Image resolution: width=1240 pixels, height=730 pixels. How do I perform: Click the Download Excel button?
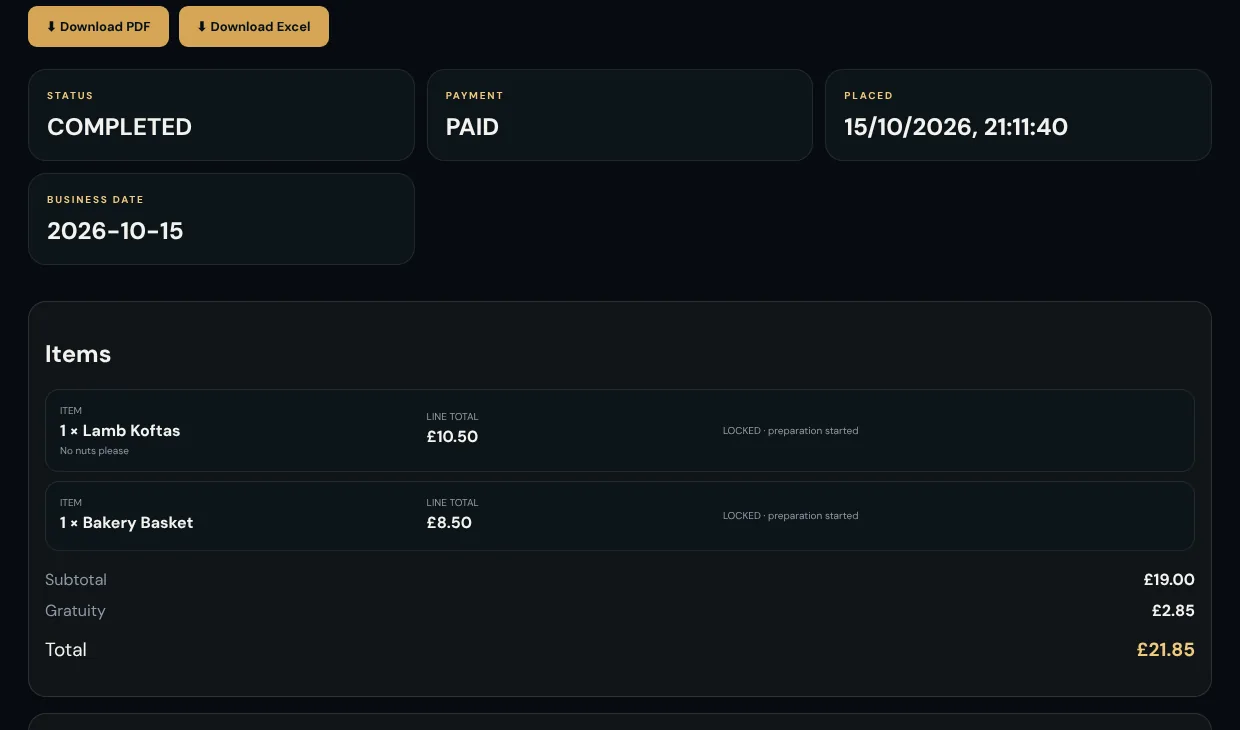[254, 26]
